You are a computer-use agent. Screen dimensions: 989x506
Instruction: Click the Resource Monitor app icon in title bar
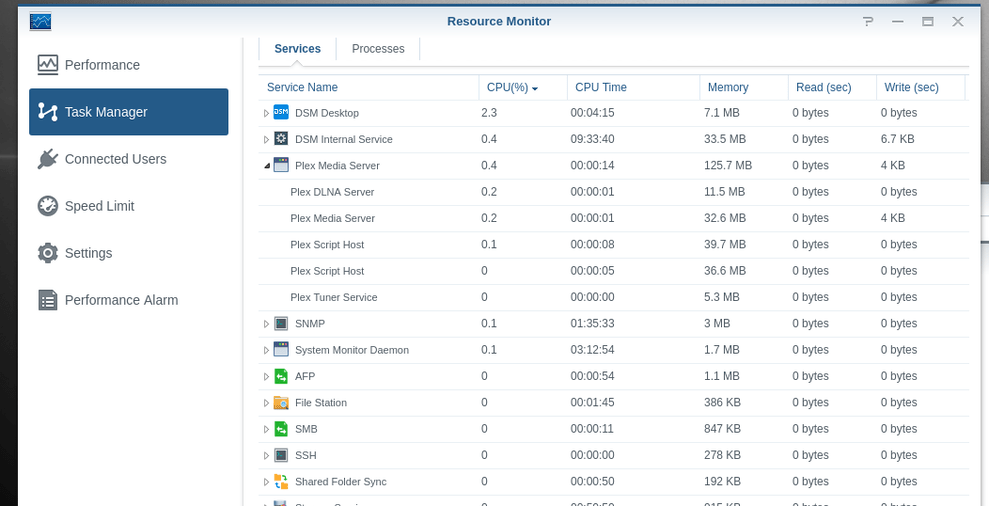(40, 21)
